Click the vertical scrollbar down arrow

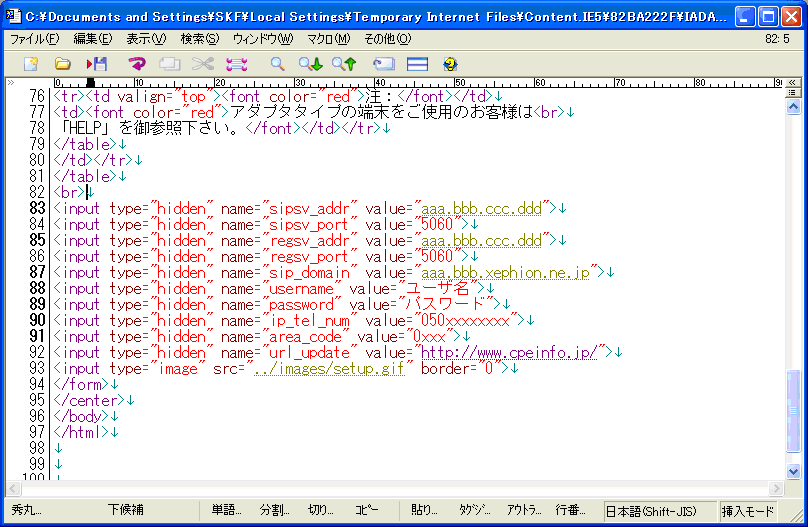(793, 471)
